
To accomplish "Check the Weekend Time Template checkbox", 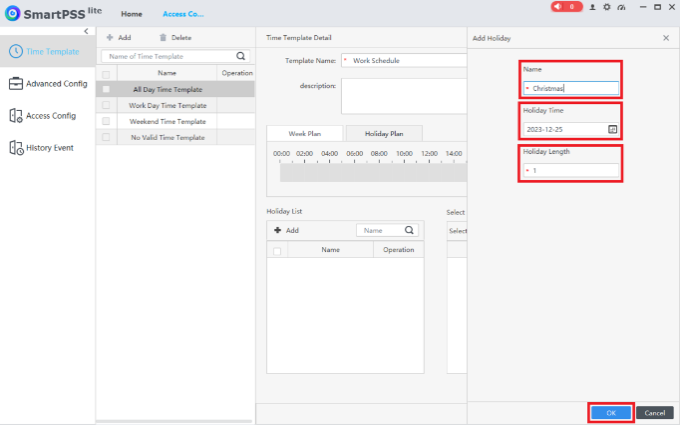I will [106, 121].
